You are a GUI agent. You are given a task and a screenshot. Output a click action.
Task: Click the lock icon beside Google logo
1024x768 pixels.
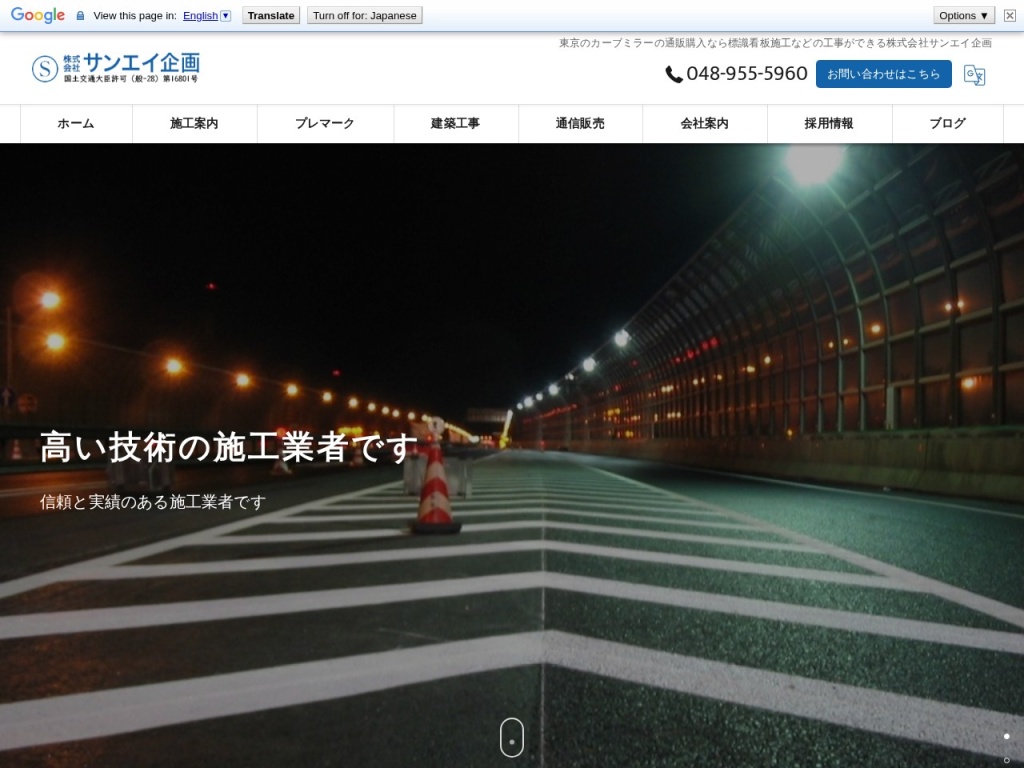point(80,16)
